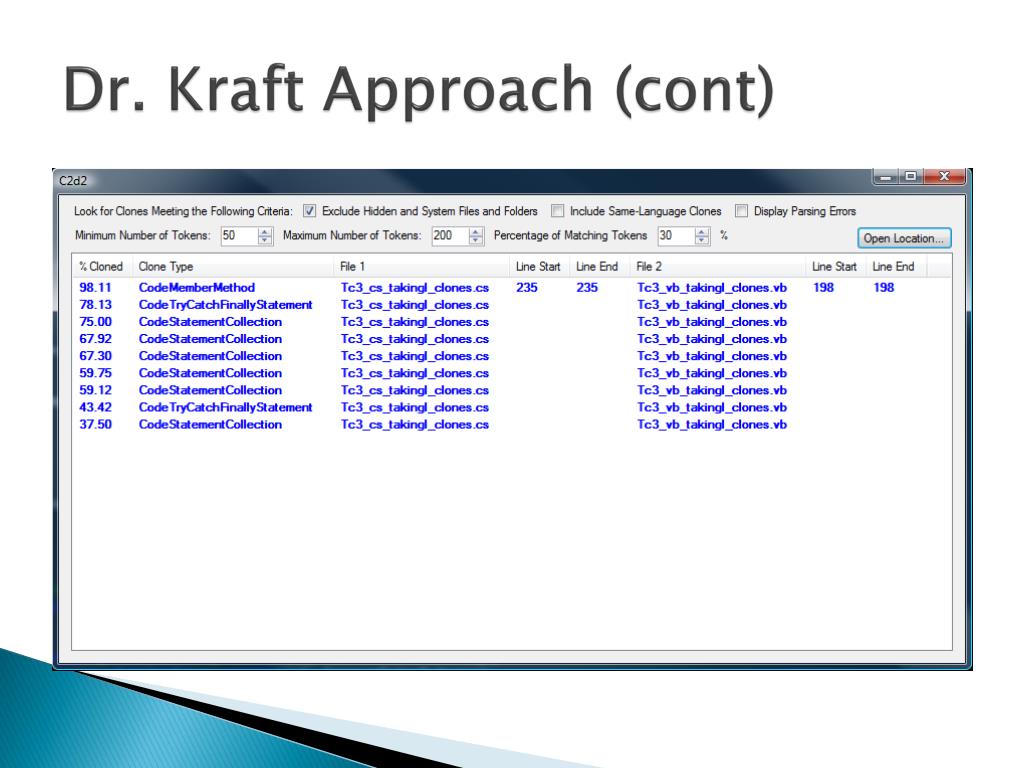Click the CodeMemberMethod clone type

pos(197,287)
